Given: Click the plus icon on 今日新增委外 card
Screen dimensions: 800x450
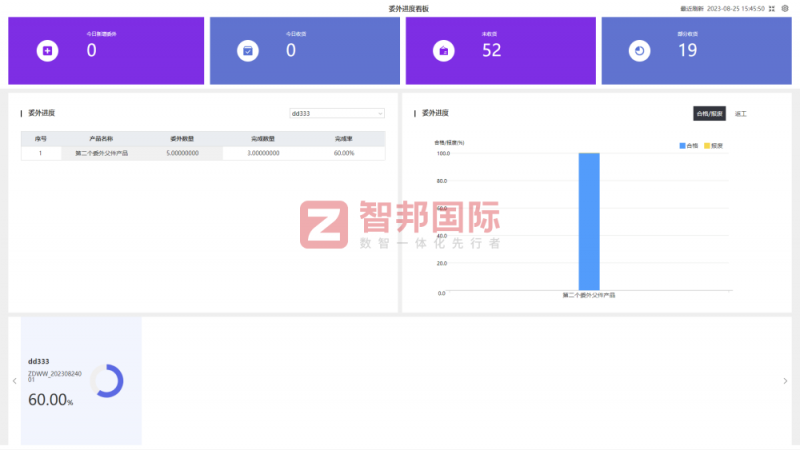Looking at the screenshot, I should (x=47, y=50).
